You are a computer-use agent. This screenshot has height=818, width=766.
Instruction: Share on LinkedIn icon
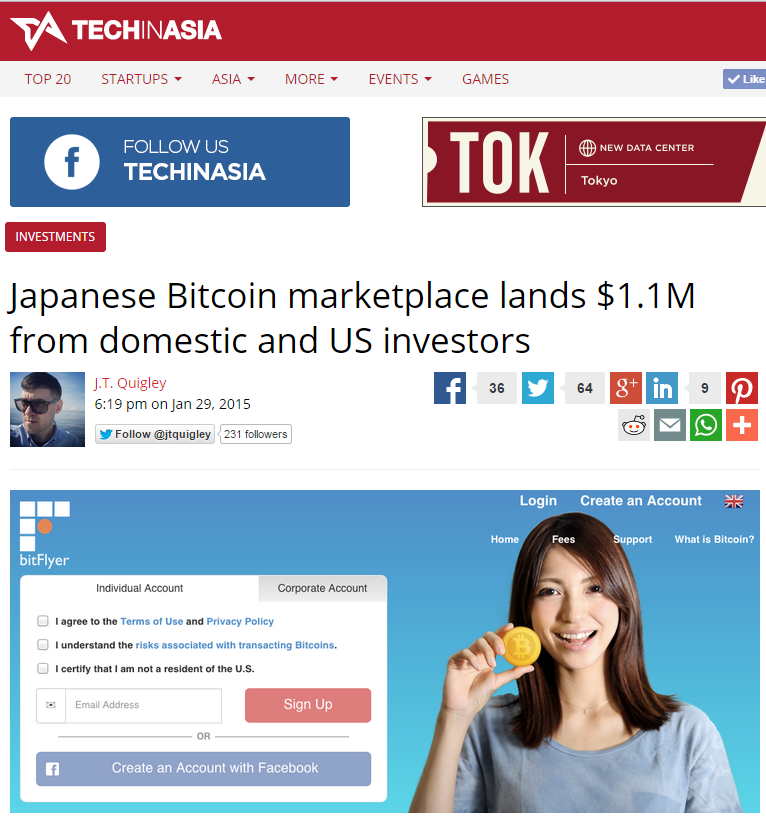[662, 388]
